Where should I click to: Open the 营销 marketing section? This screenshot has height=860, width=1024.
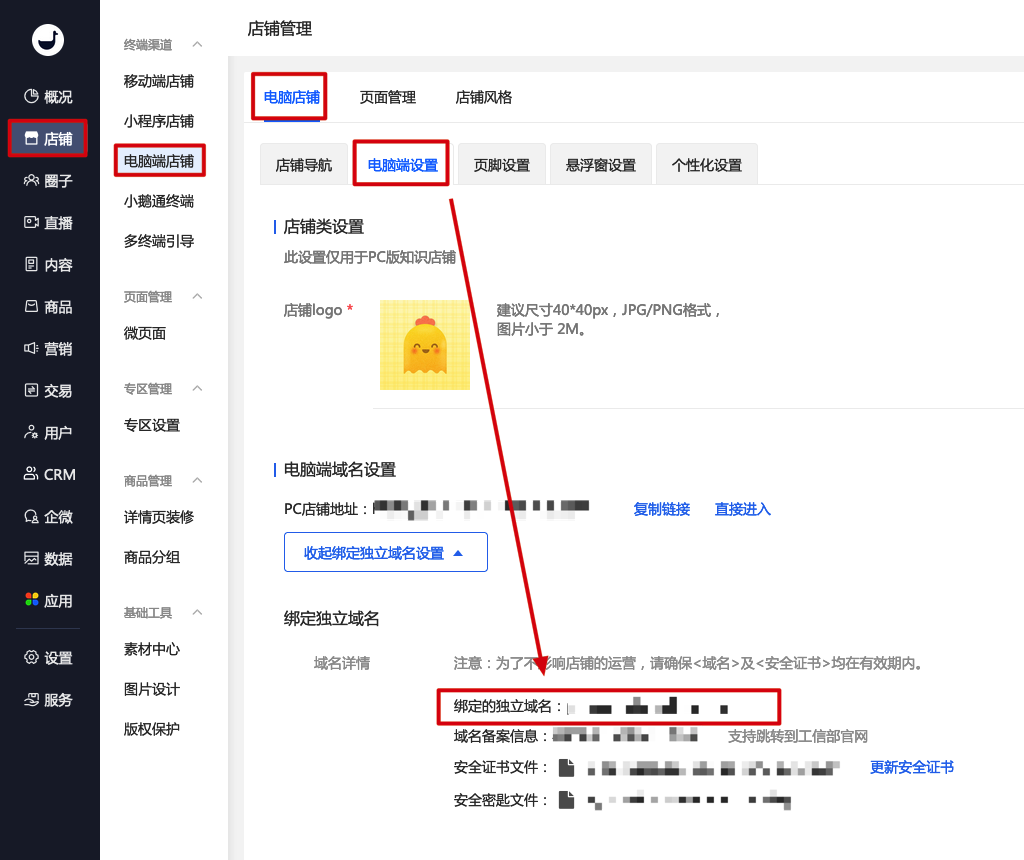48,349
